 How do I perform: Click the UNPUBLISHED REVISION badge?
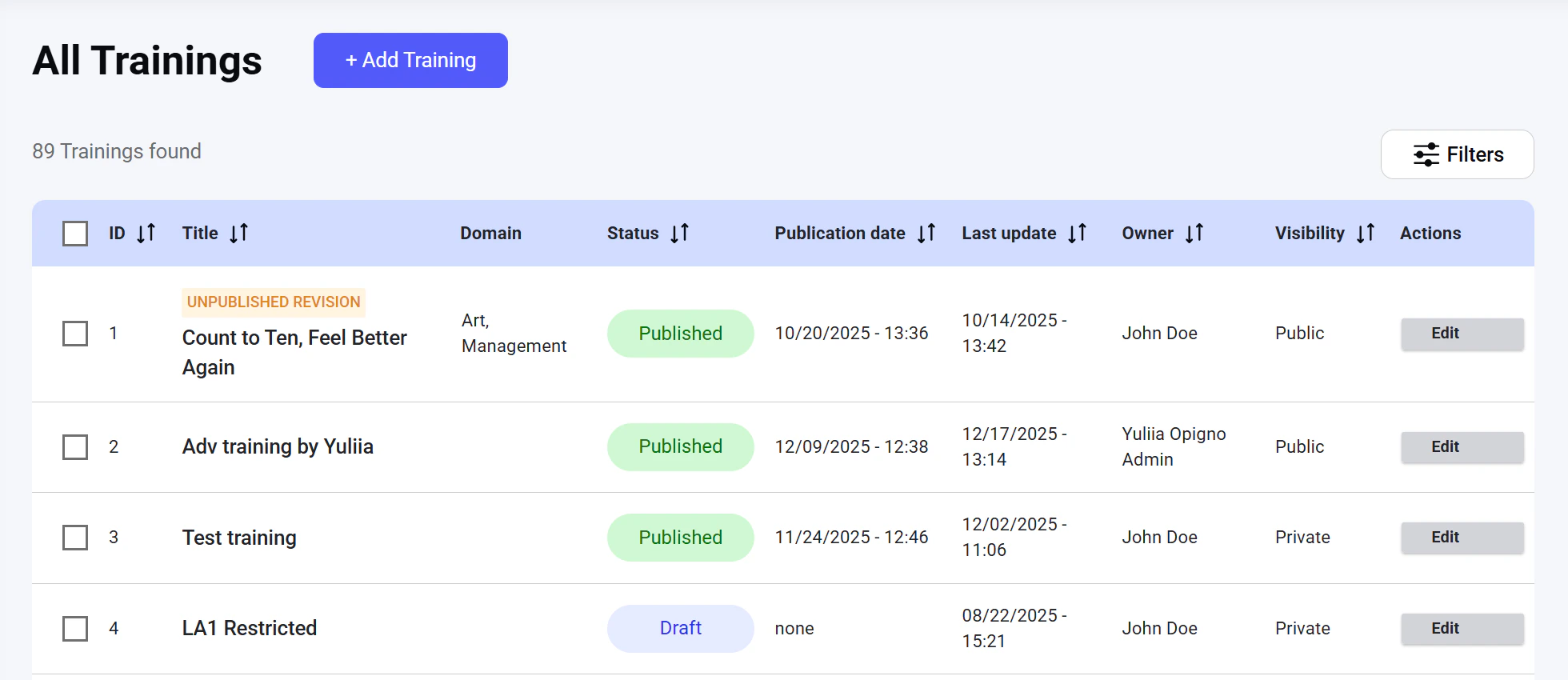[274, 302]
